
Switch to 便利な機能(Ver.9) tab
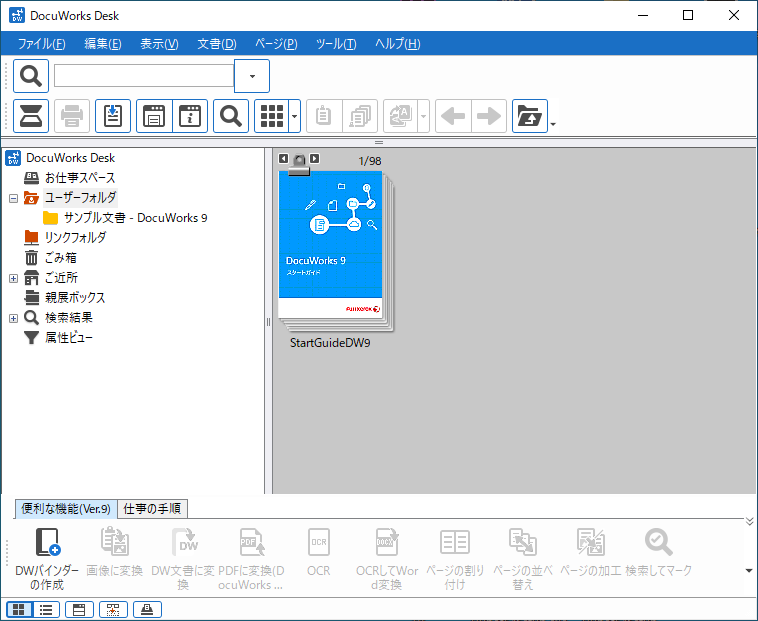[x=66, y=509]
